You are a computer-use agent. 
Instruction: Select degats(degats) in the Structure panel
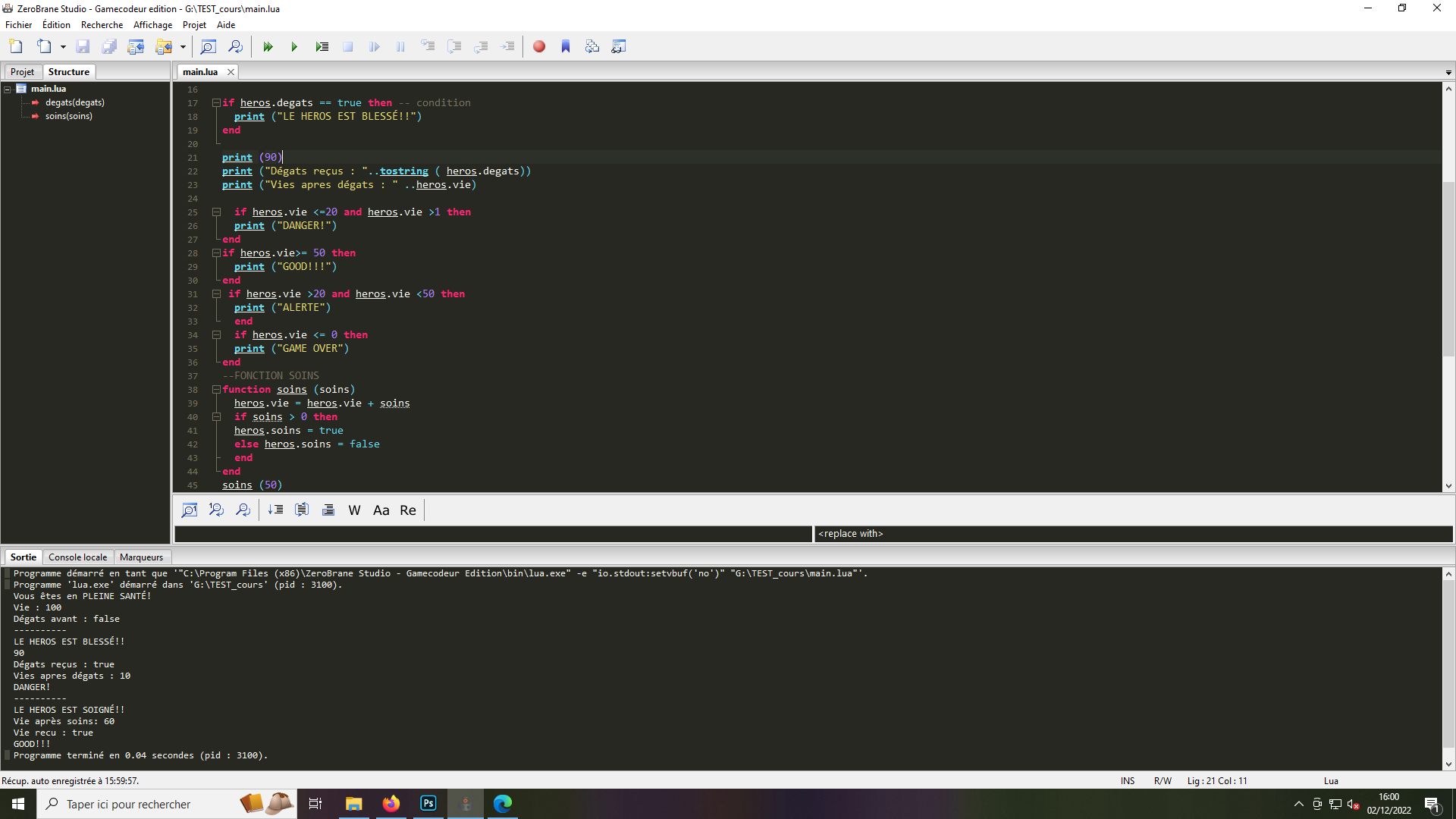(75, 102)
